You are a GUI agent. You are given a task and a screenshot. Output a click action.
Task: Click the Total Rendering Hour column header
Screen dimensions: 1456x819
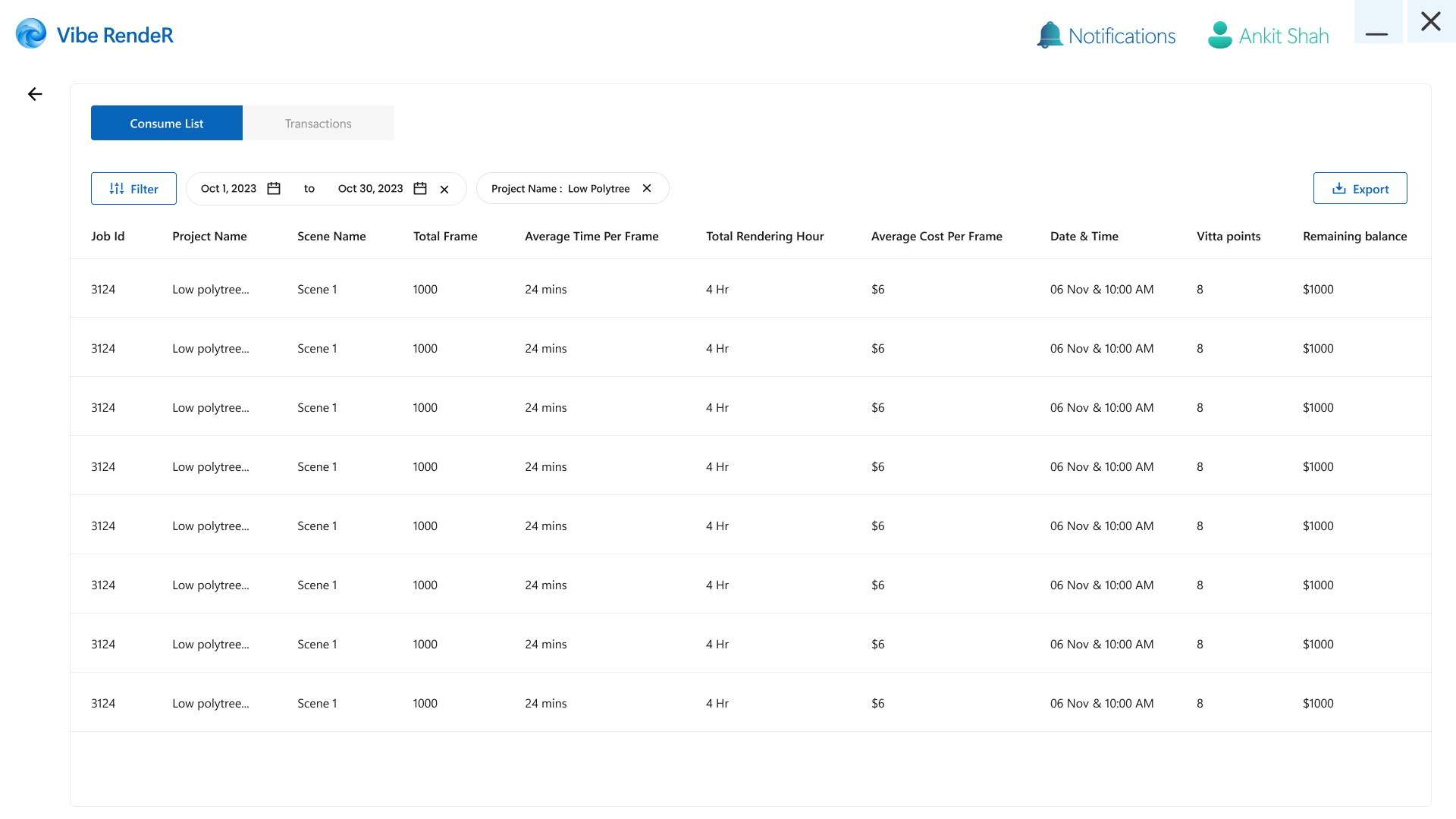(x=764, y=236)
